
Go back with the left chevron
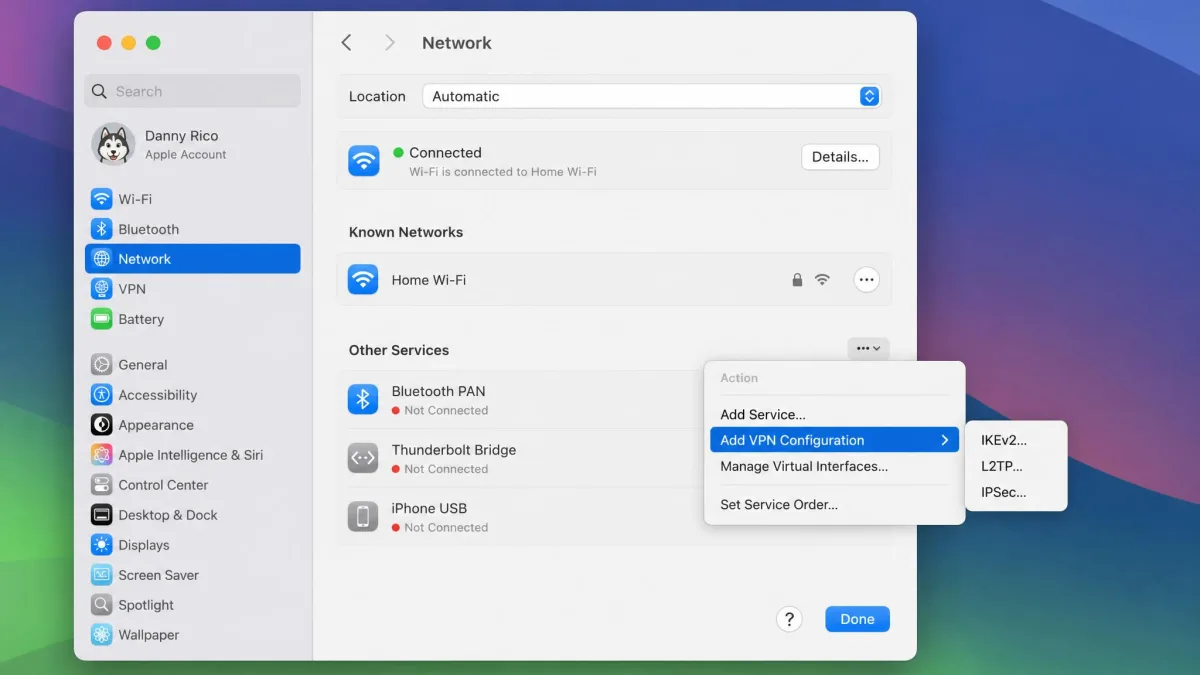coord(346,43)
